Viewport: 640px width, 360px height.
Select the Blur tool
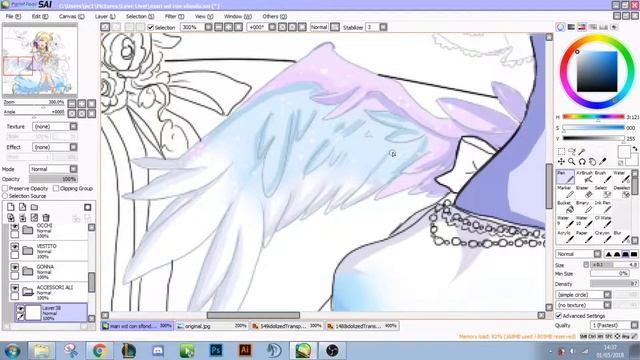tap(622, 237)
